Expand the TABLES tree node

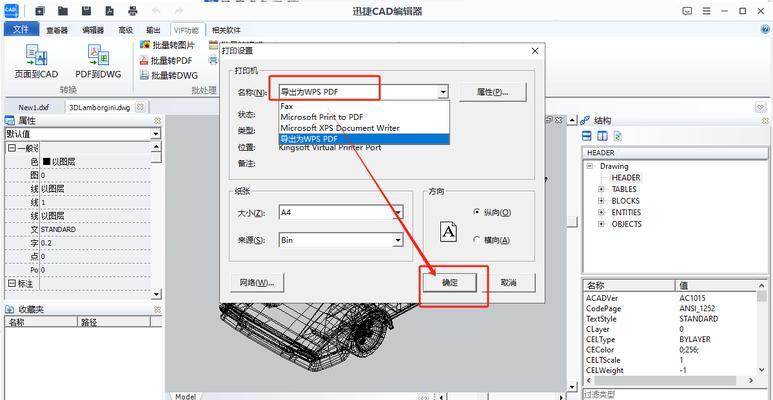[x=601, y=189]
